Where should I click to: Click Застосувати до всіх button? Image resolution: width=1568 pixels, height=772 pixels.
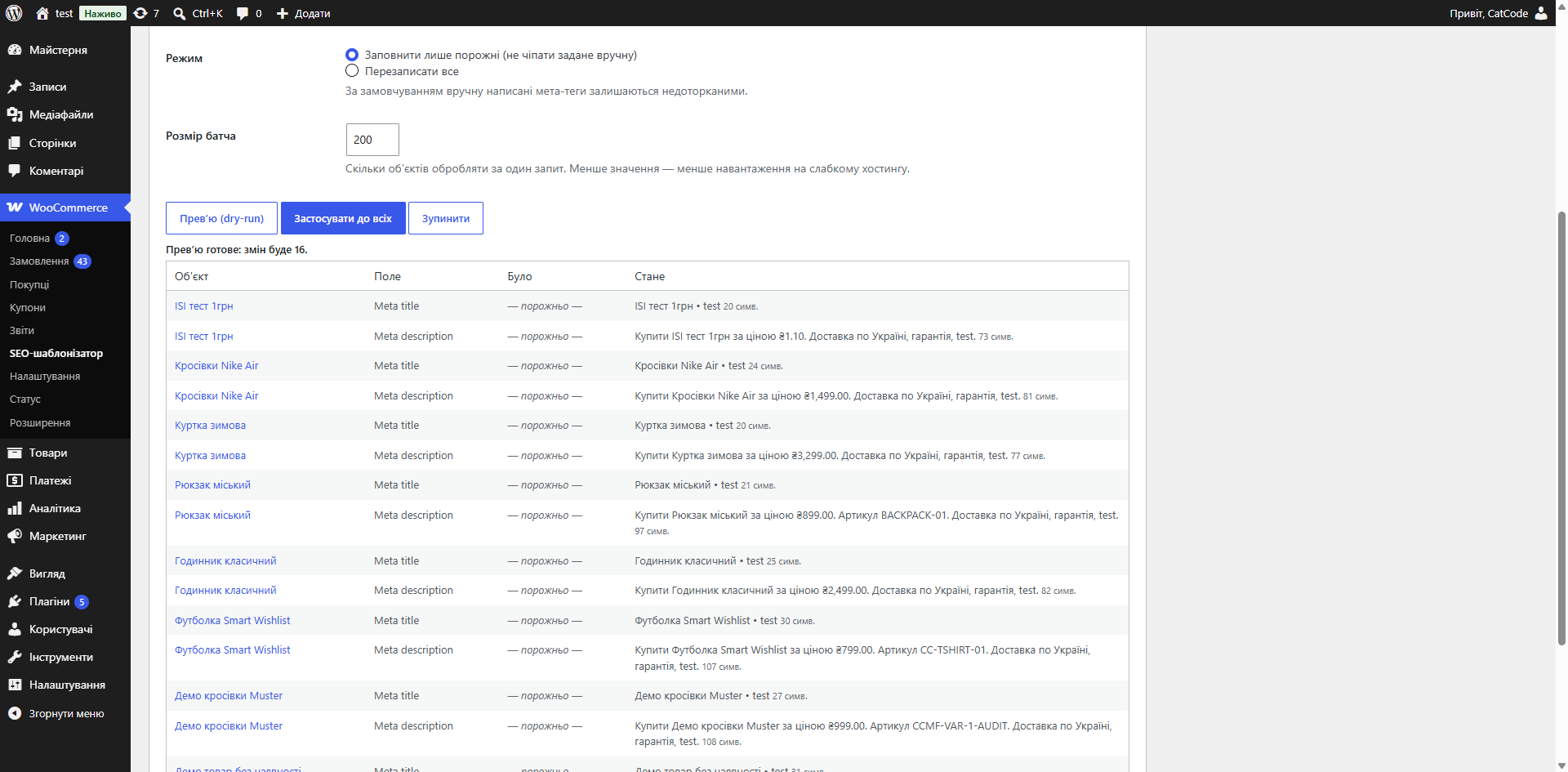pyautogui.click(x=343, y=218)
